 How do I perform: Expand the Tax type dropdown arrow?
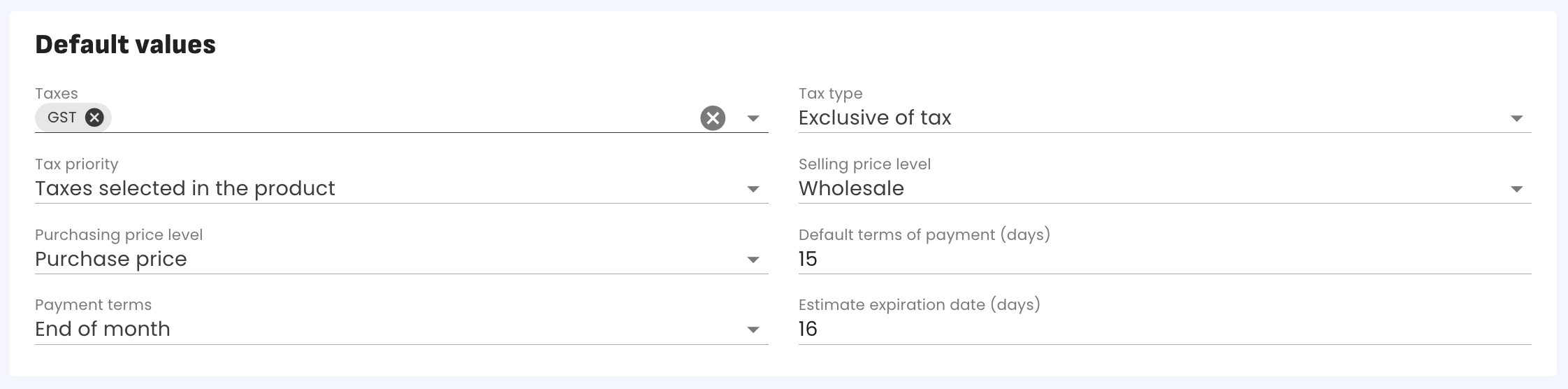coord(1516,118)
